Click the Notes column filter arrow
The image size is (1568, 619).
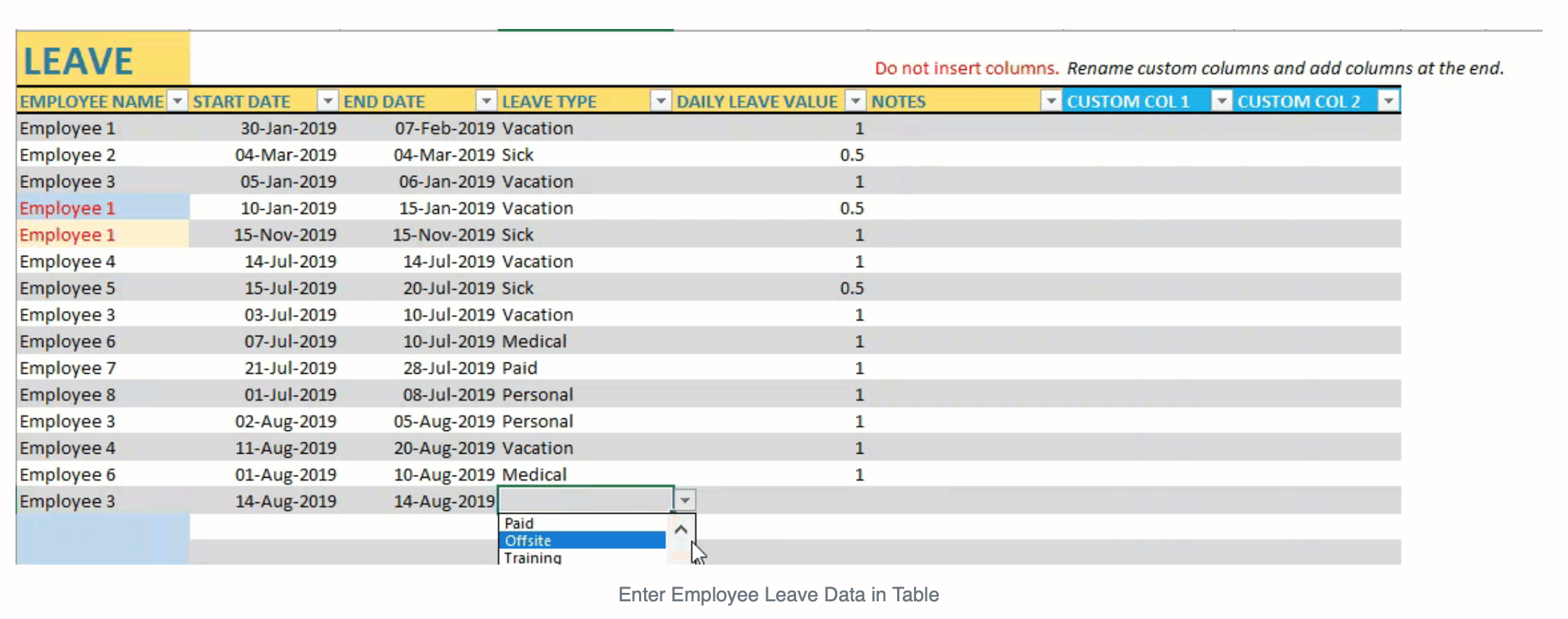click(x=1051, y=102)
